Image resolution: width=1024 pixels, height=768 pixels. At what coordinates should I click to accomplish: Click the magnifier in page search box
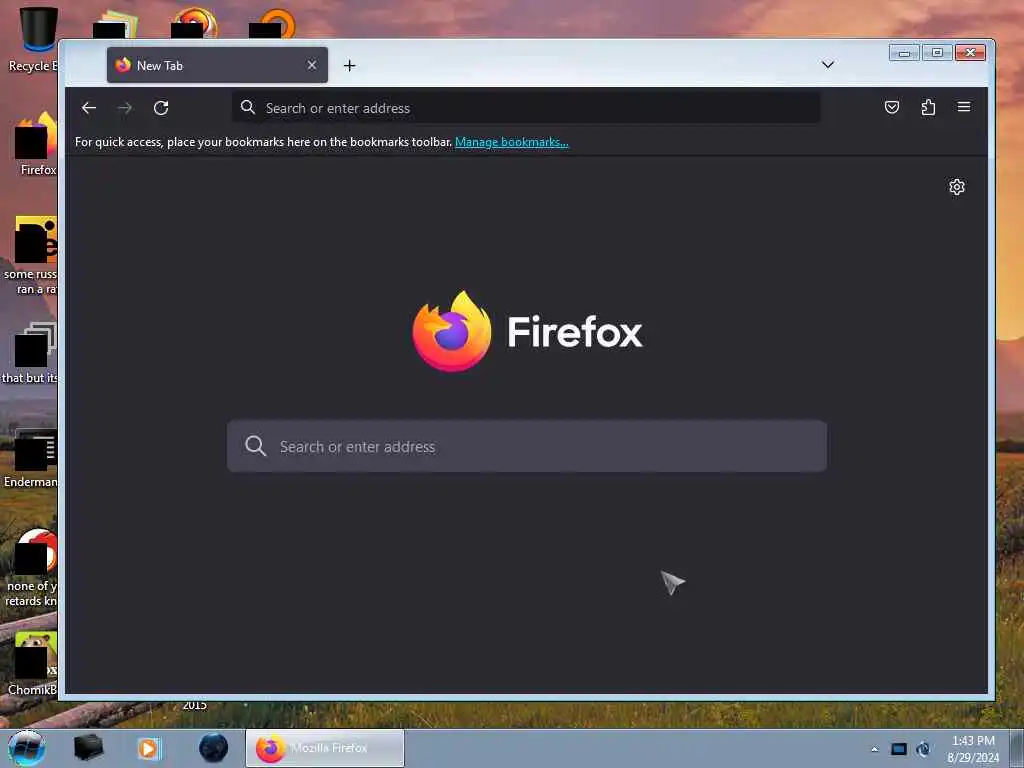(x=255, y=446)
